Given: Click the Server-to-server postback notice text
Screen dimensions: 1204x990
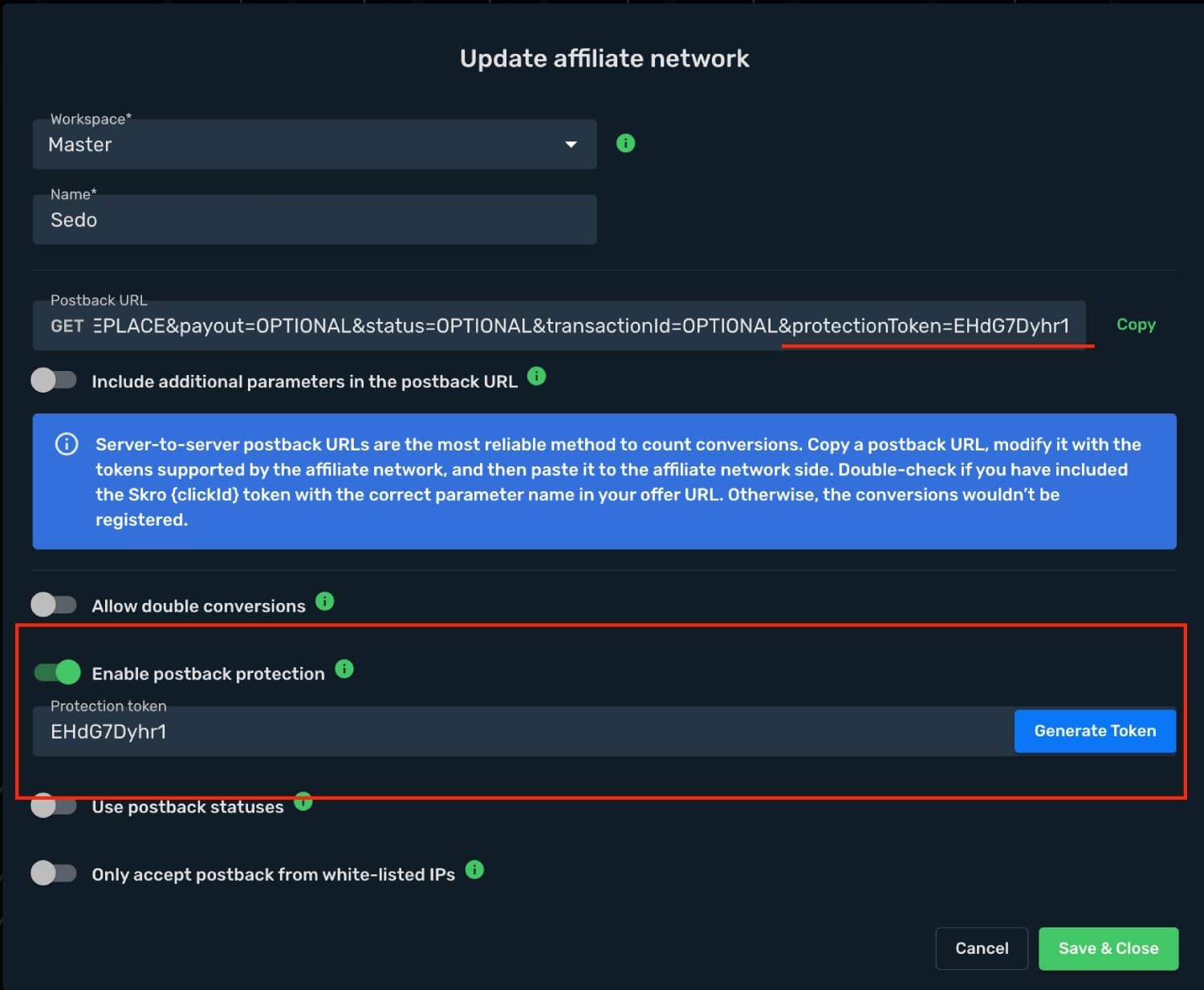Looking at the screenshot, I should click(x=618, y=482).
